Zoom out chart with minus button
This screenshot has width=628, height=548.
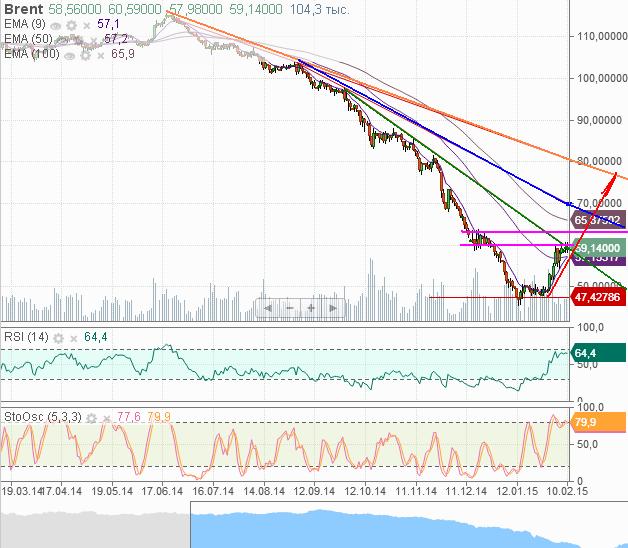289,308
